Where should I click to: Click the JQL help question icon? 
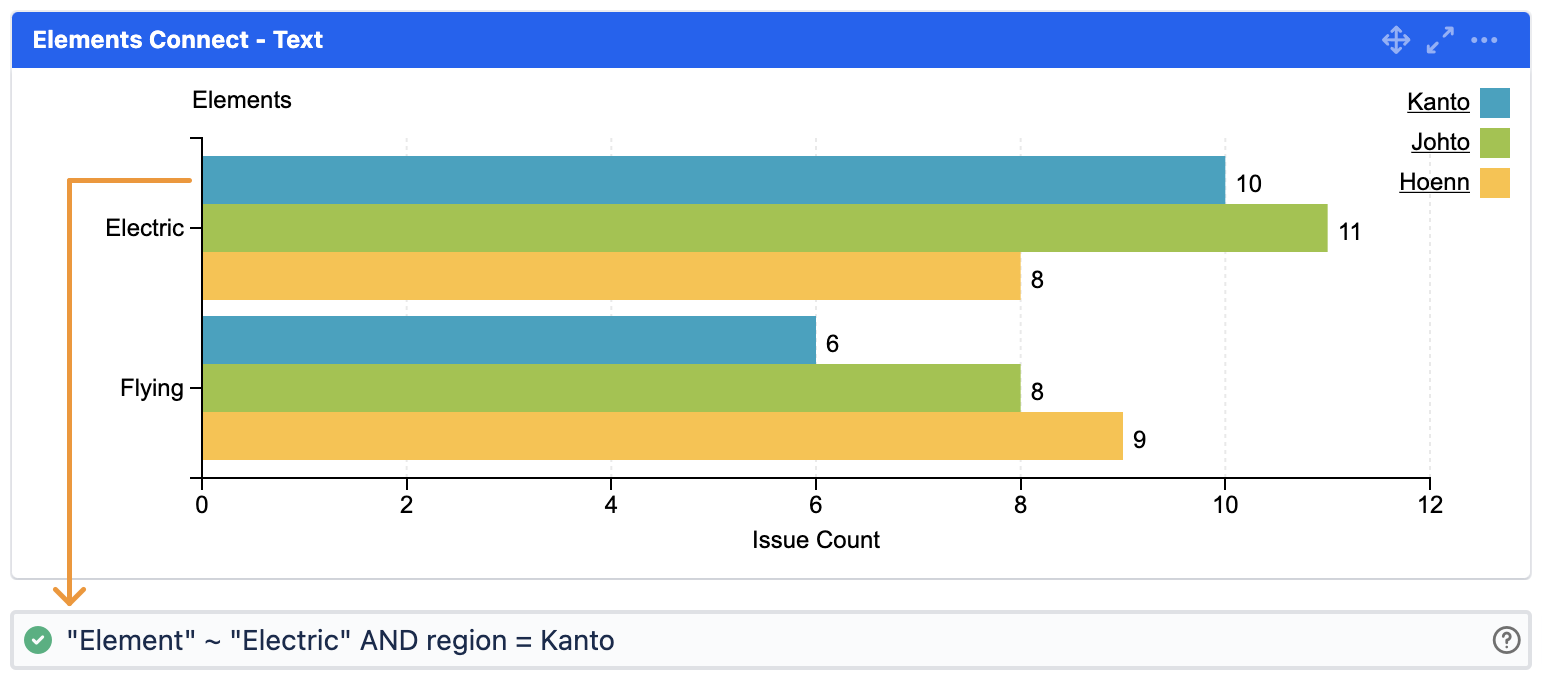coord(1506,640)
